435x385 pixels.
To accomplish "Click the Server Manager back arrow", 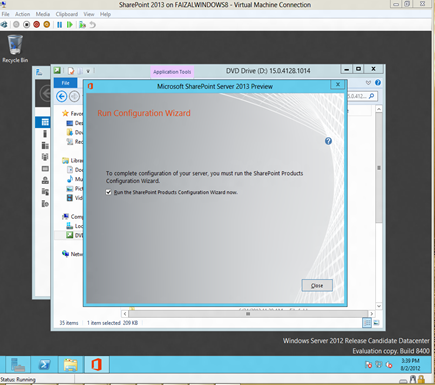I will (x=46, y=93).
